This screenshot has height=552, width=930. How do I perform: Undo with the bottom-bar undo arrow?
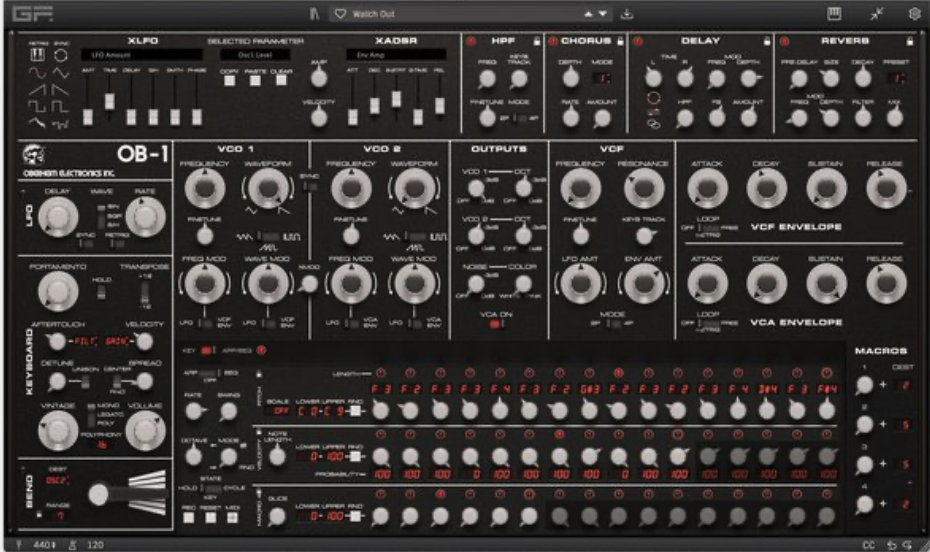point(891,544)
